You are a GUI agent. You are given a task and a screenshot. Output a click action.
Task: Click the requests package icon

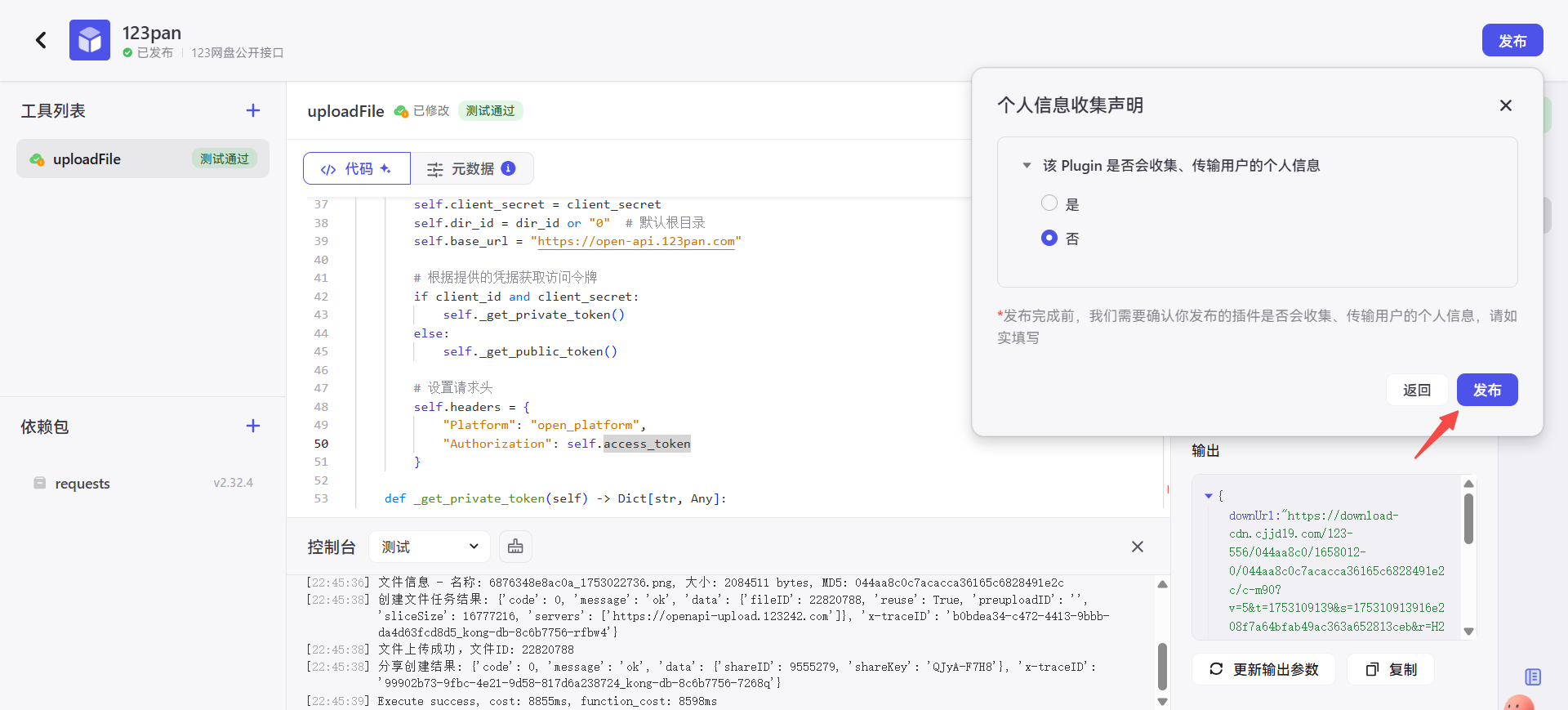coord(39,483)
